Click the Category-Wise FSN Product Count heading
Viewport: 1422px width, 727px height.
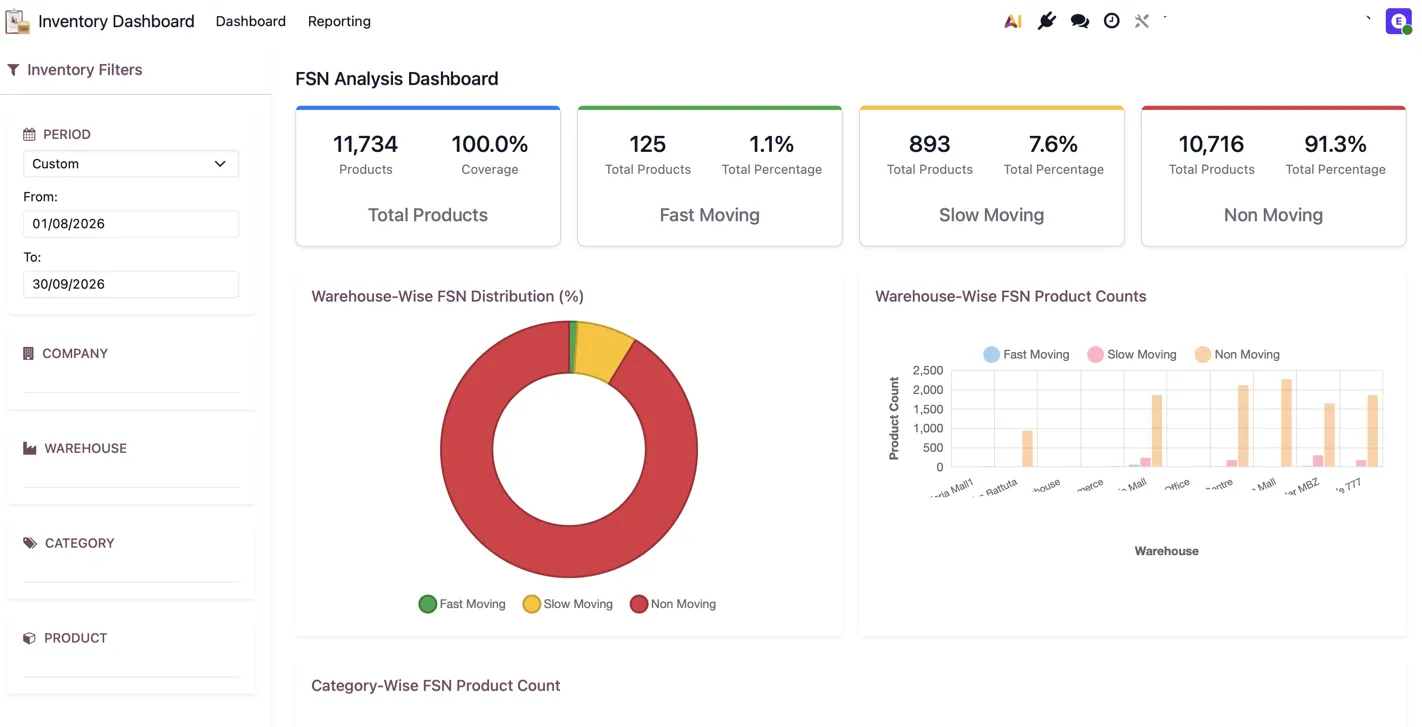pos(435,686)
